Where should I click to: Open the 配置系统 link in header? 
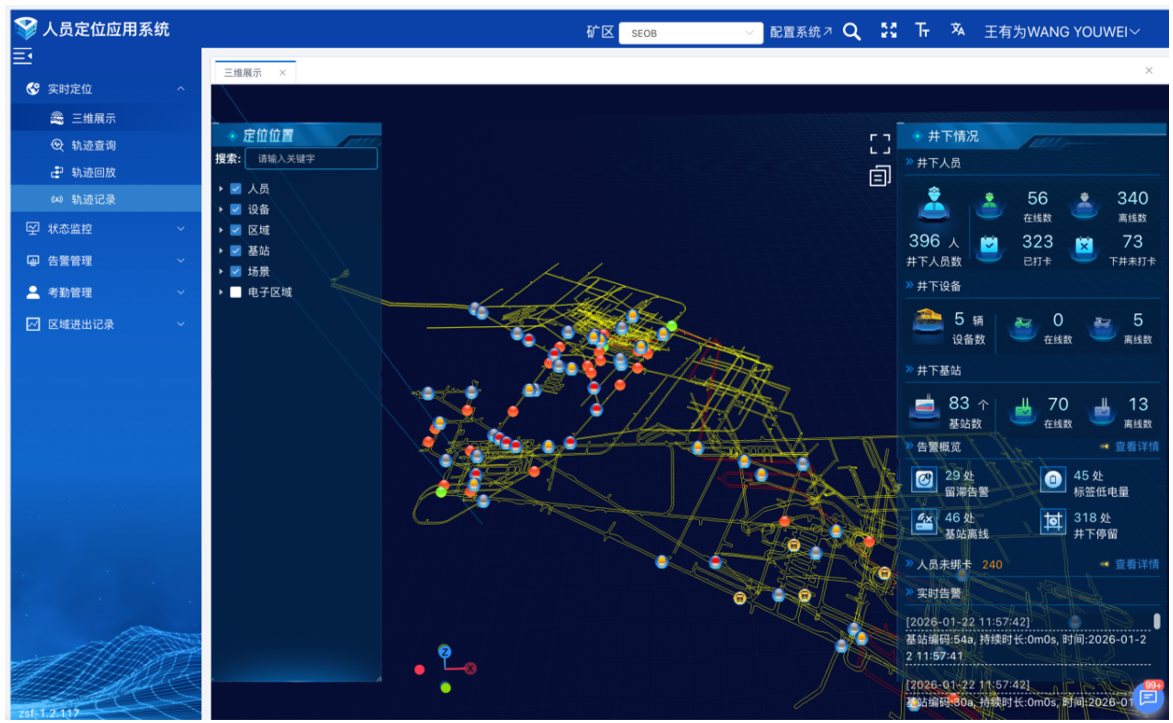[800, 32]
